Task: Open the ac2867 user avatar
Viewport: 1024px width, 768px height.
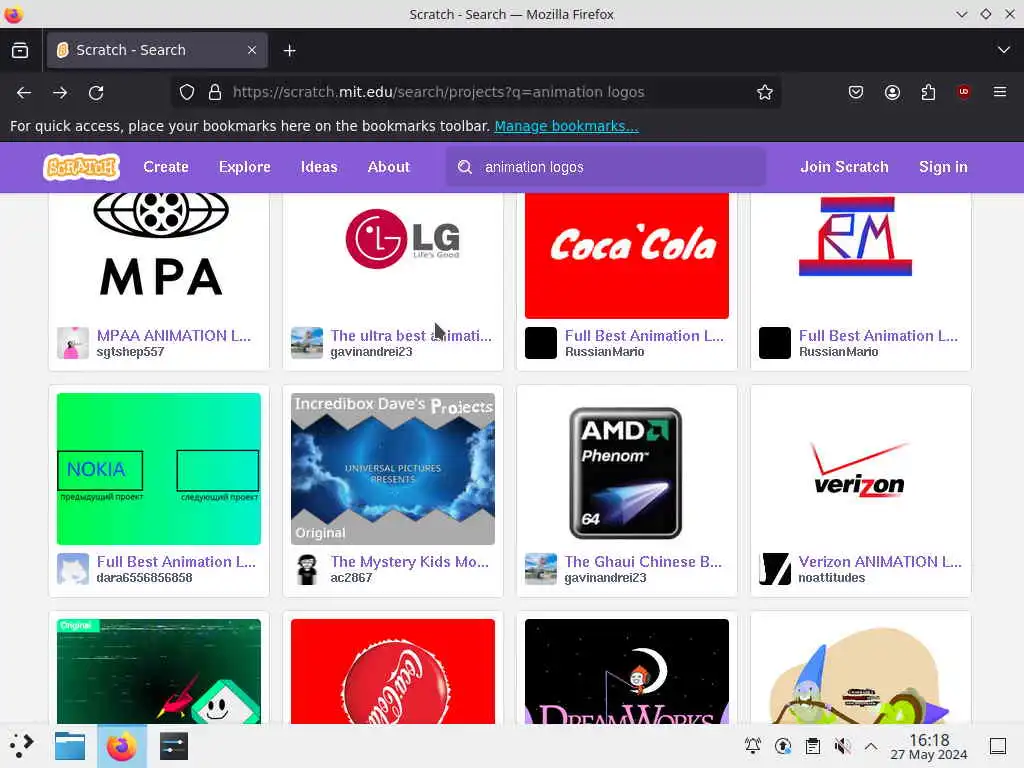Action: pyautogui.click(x=306, y=569)
